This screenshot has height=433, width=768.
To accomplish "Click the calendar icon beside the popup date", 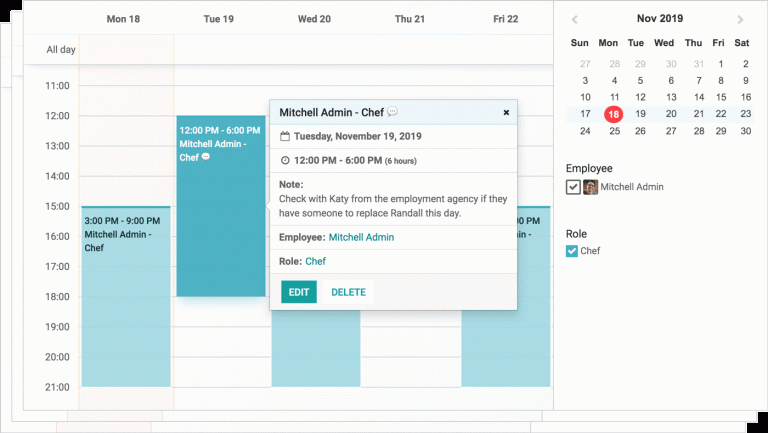I will pos(285,136).
